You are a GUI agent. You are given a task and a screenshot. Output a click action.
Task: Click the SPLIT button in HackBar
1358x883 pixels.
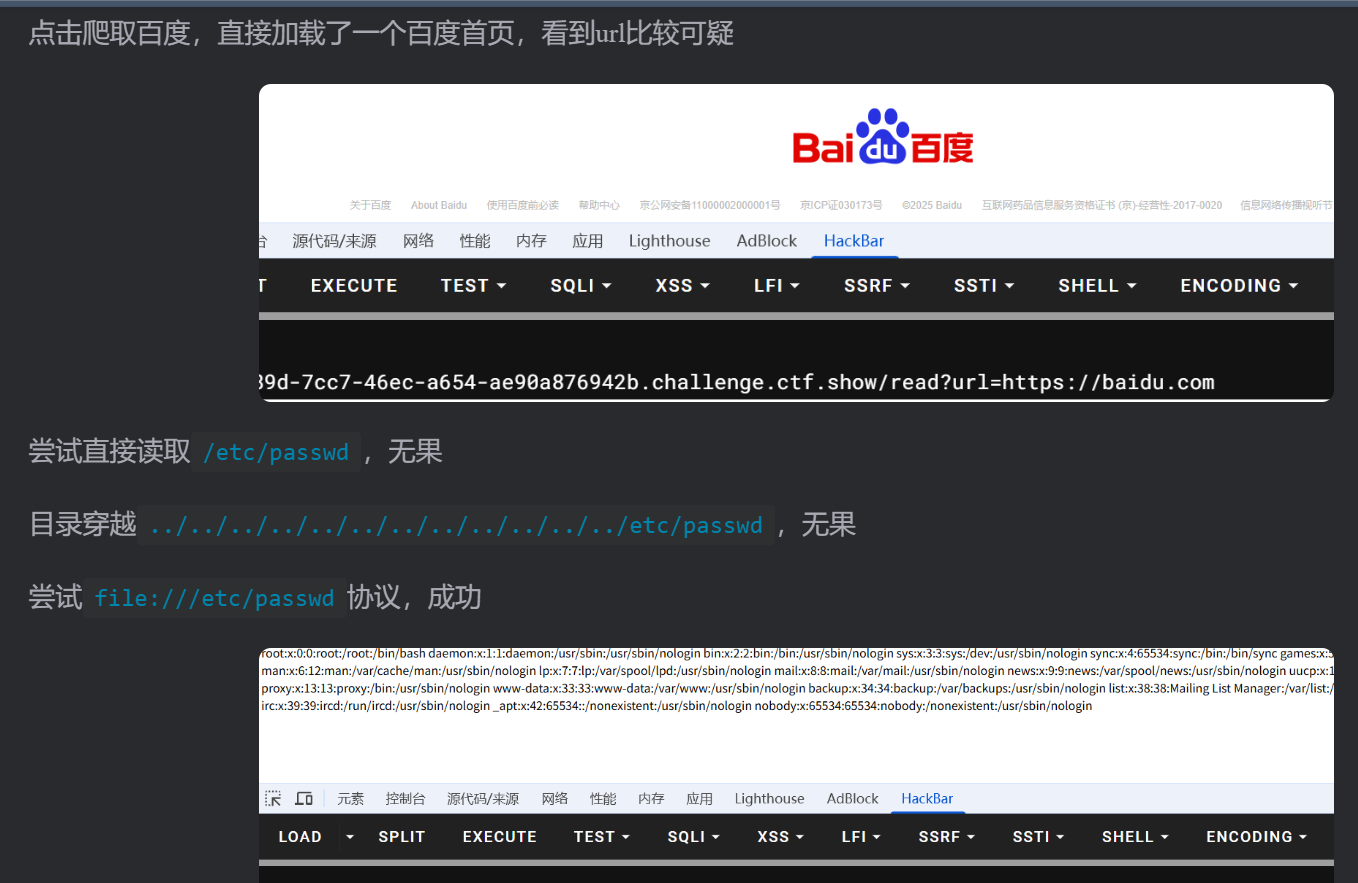[402, 836]
